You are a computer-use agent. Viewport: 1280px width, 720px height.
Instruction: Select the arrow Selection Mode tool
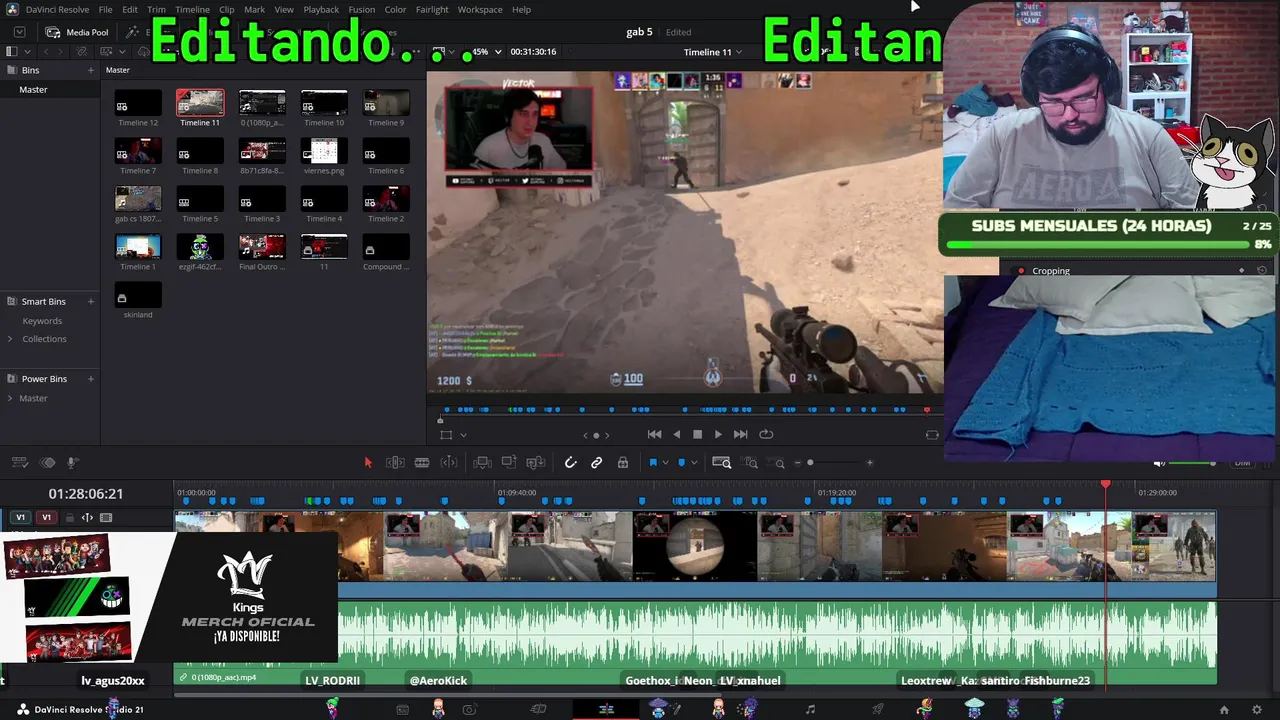coord(368,462)
